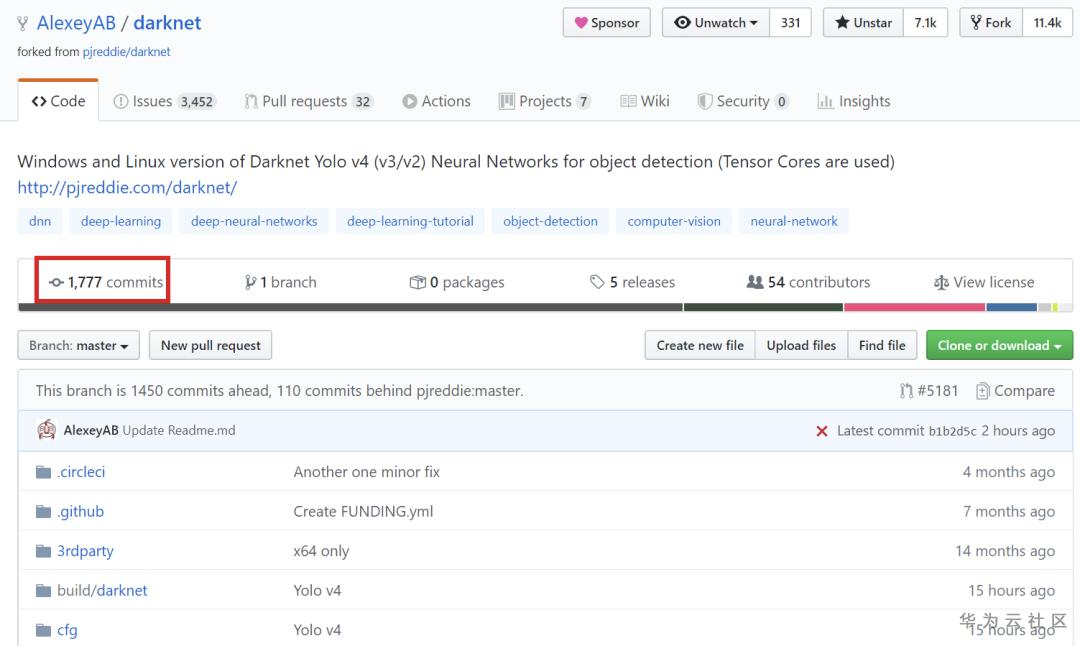Select the object-detection topic tag
The width and height of the screenshot is (1080, 646).
(x=550, y=222)
